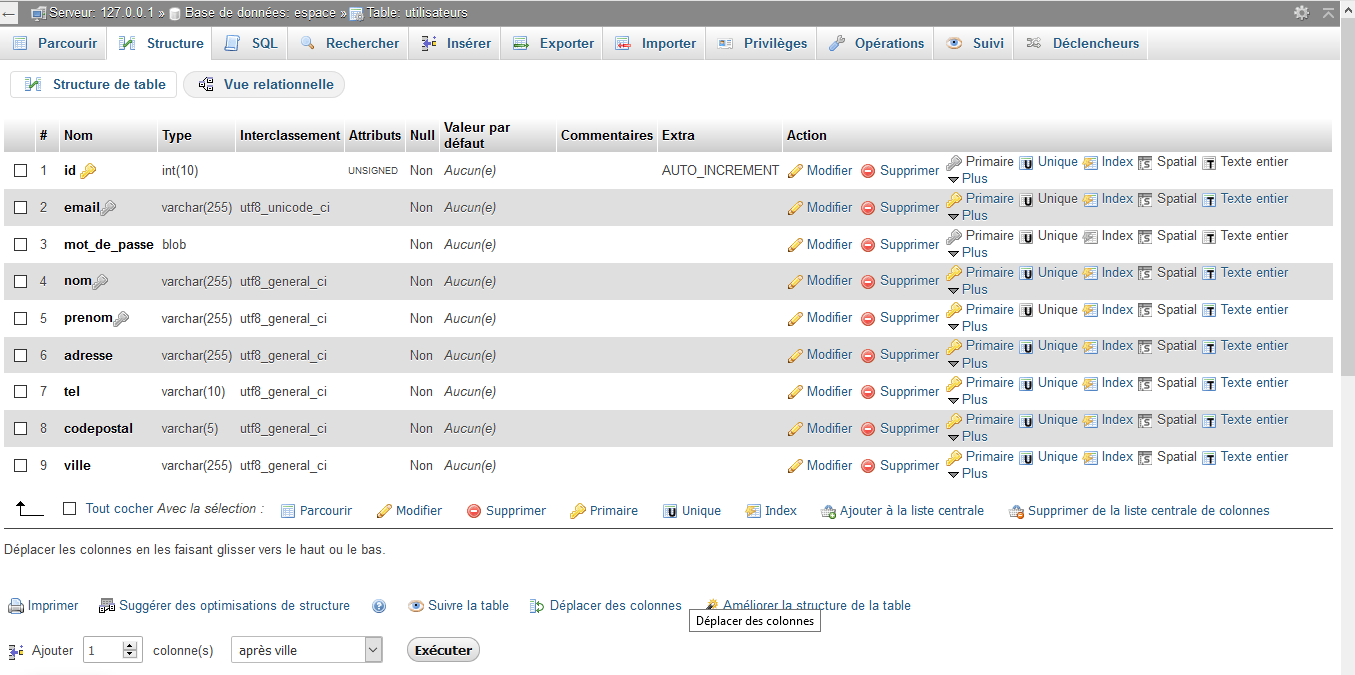Click the bulk Index link below the table

pyautogui.click(x=771, y=511)
